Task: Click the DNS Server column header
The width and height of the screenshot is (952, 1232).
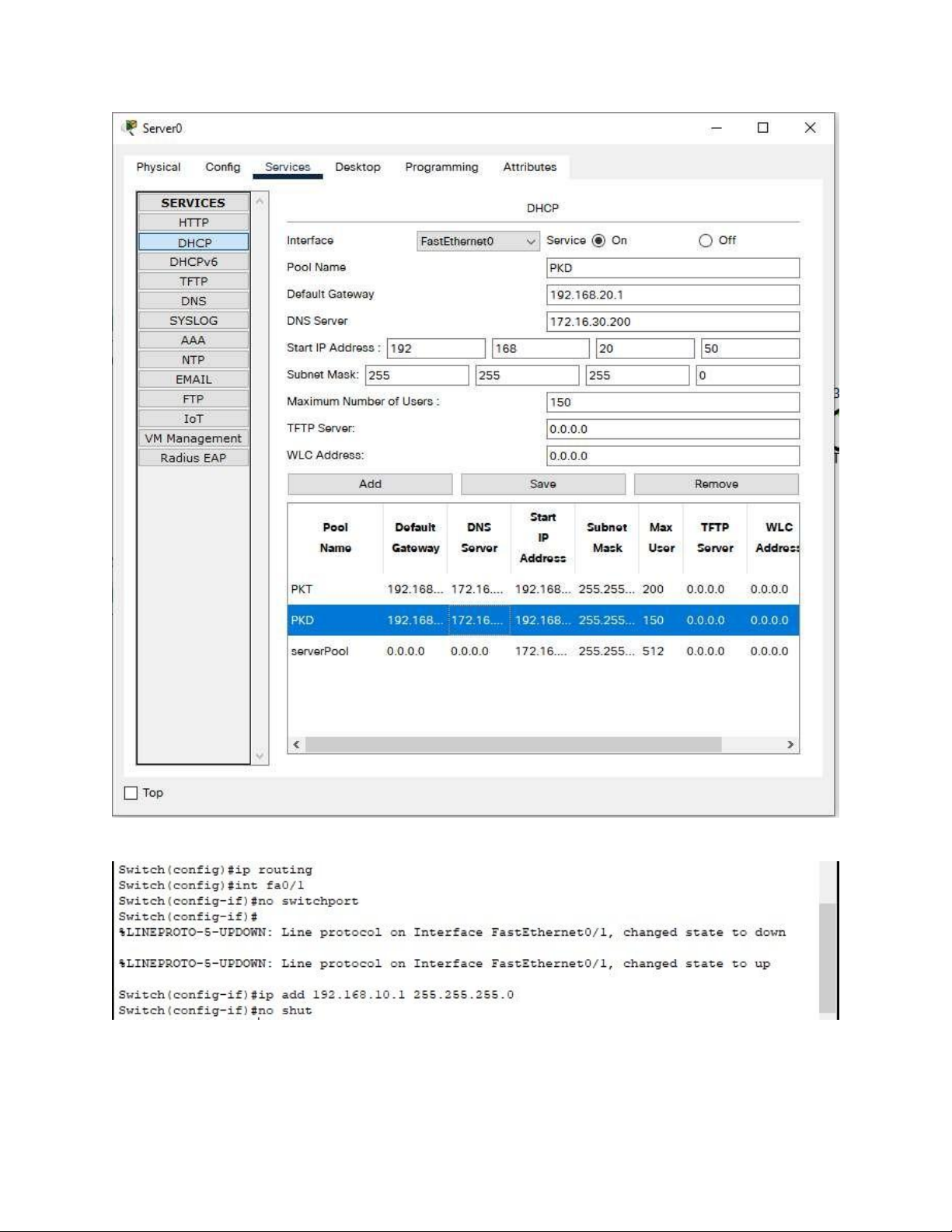Action: 479,538
